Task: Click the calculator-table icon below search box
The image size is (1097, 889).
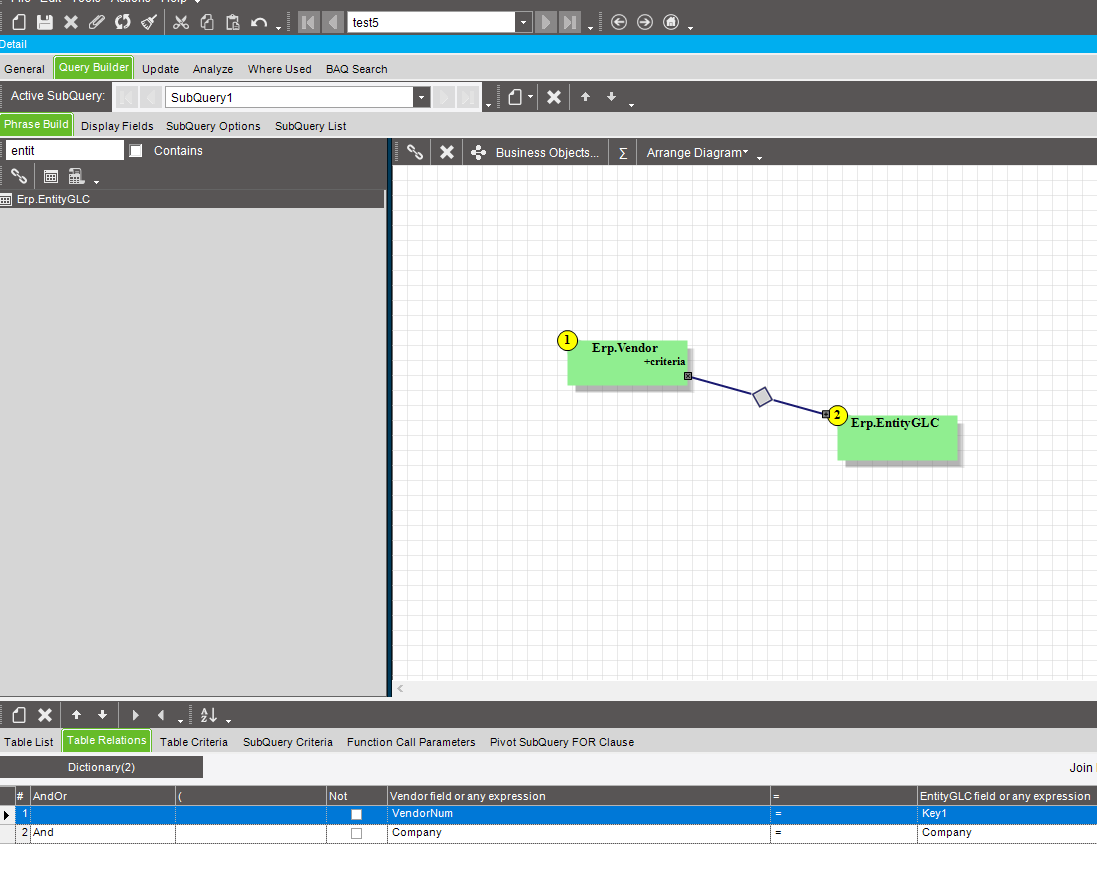Action: click(x=76, y=176)
